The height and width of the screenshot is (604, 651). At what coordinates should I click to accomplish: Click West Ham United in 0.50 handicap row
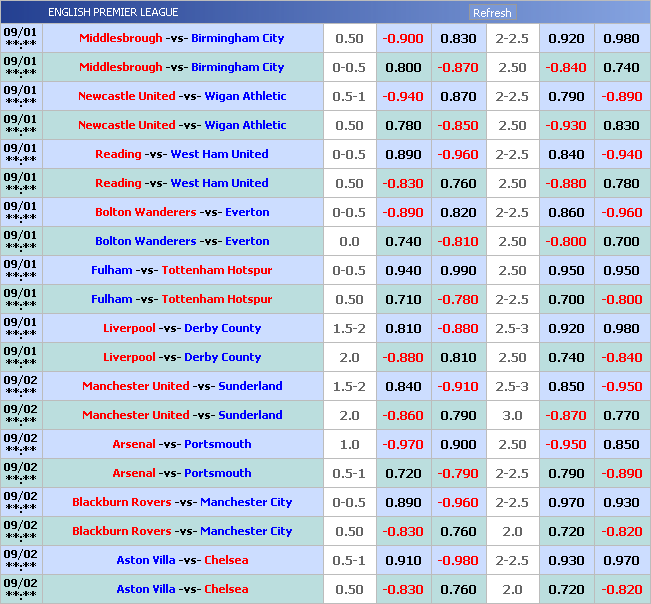(x=219, y=184)
